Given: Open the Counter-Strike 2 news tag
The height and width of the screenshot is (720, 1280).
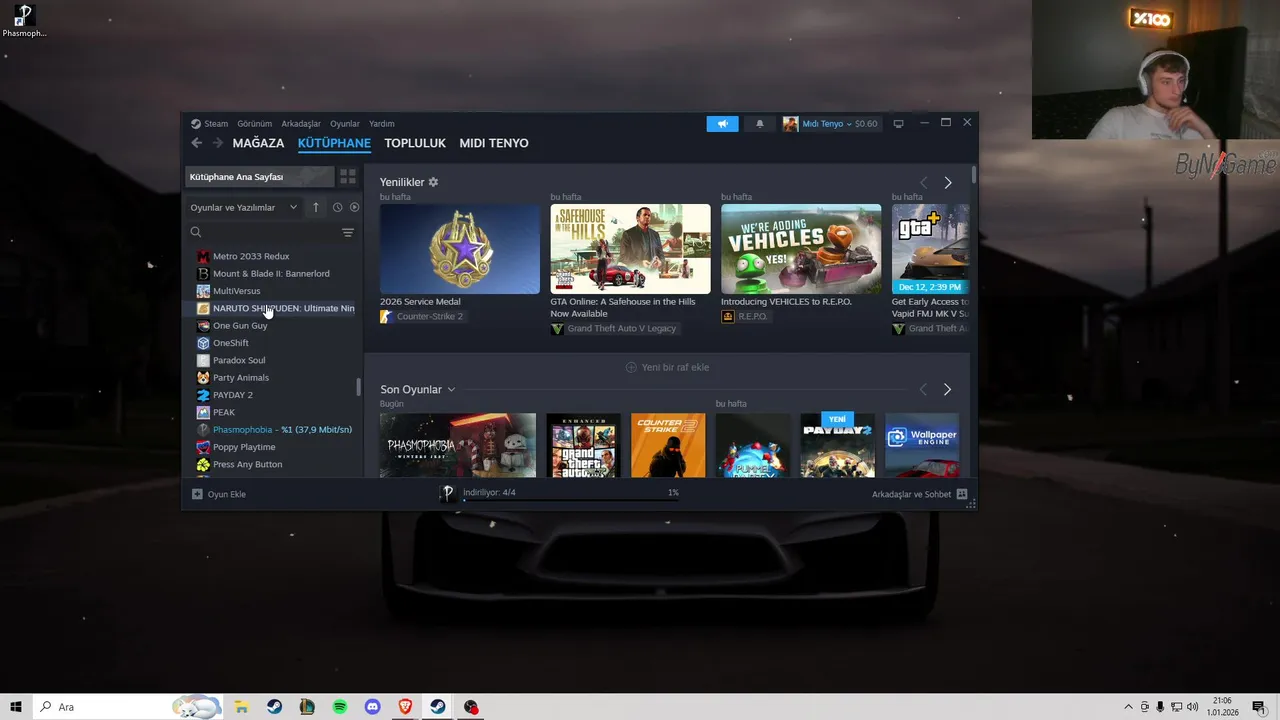Looking at the screenshot, I should [x=421, y=317].
